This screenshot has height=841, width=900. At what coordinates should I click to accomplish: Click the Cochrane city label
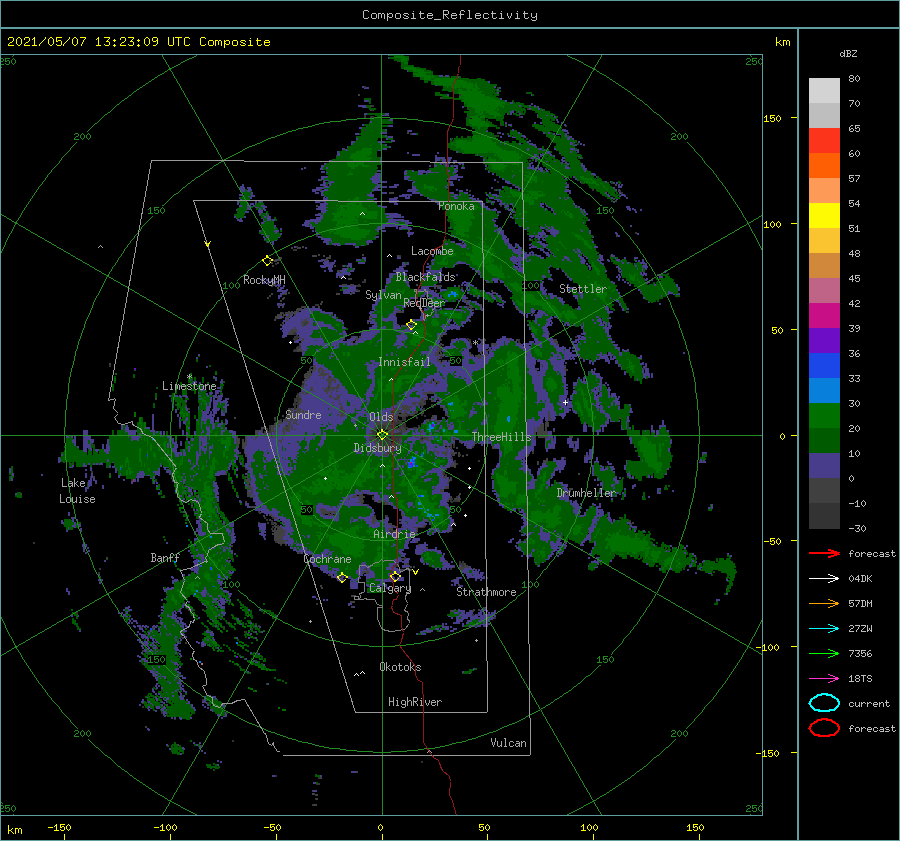[327, 559]
